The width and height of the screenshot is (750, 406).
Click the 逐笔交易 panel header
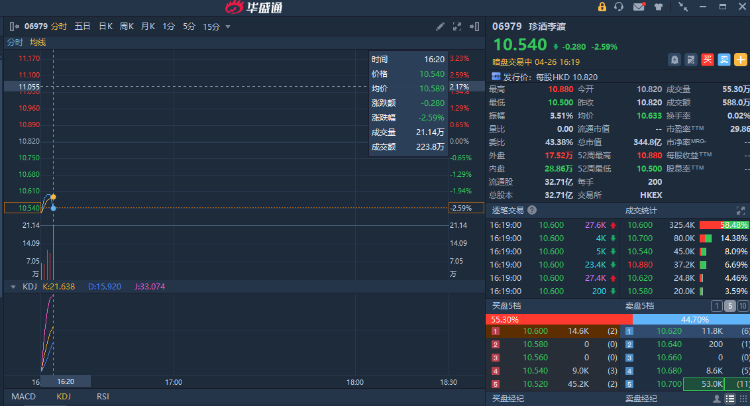508,210
